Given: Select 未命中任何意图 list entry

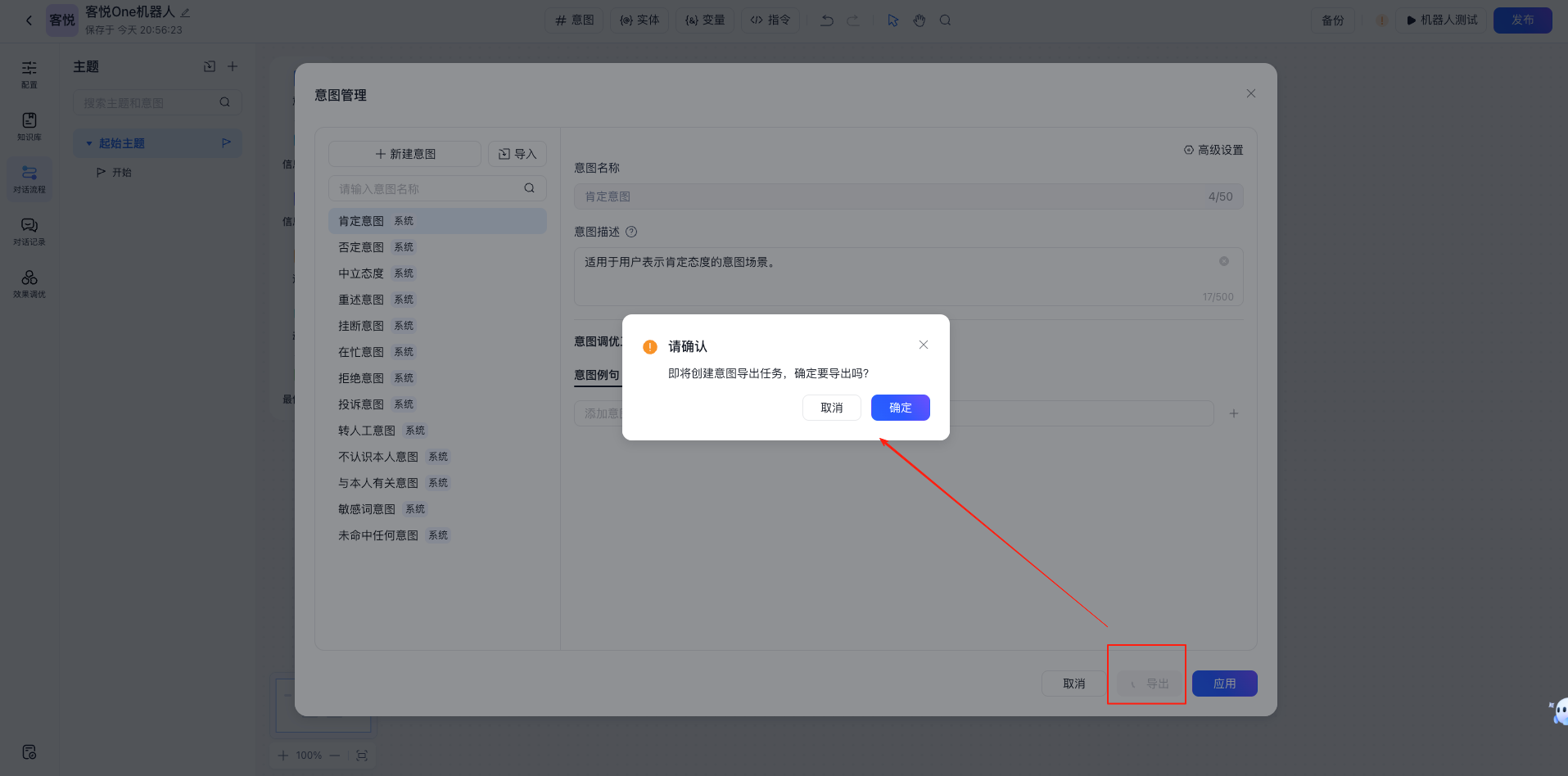Looking at the screenshot, I should pos(378,535).
